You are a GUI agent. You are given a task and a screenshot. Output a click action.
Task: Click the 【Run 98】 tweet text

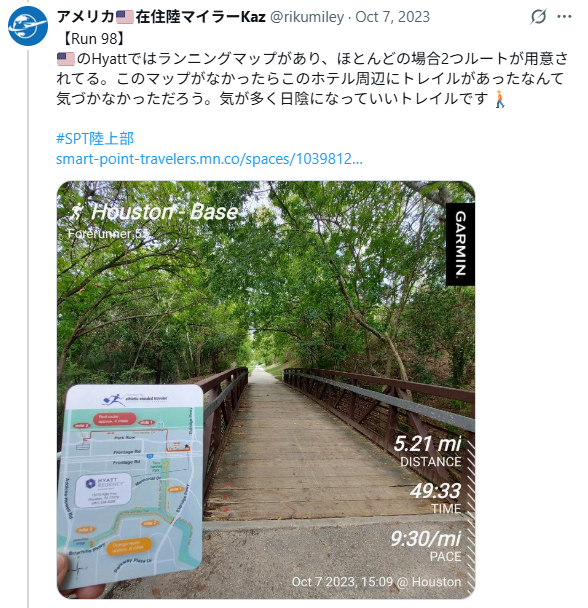pos(92,39)
